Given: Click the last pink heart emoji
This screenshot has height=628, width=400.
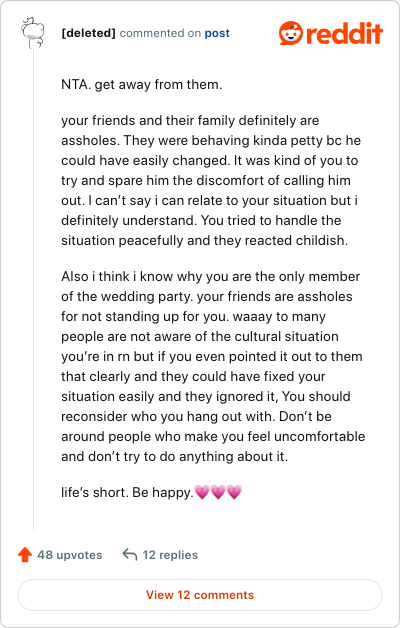Looking at the screenshot, I should [234, 492].
